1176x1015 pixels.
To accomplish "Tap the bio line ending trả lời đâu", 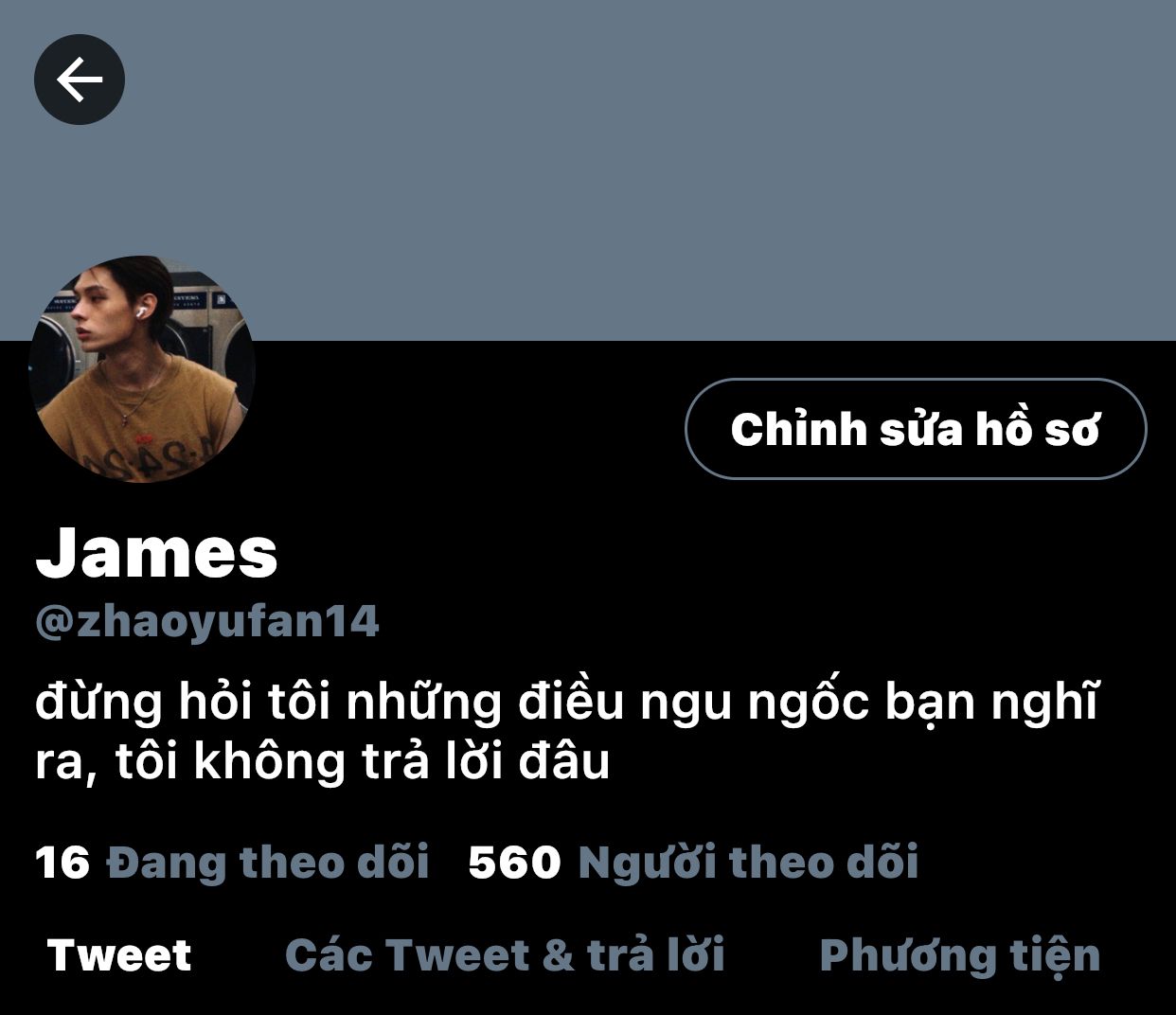I will 322,762.
